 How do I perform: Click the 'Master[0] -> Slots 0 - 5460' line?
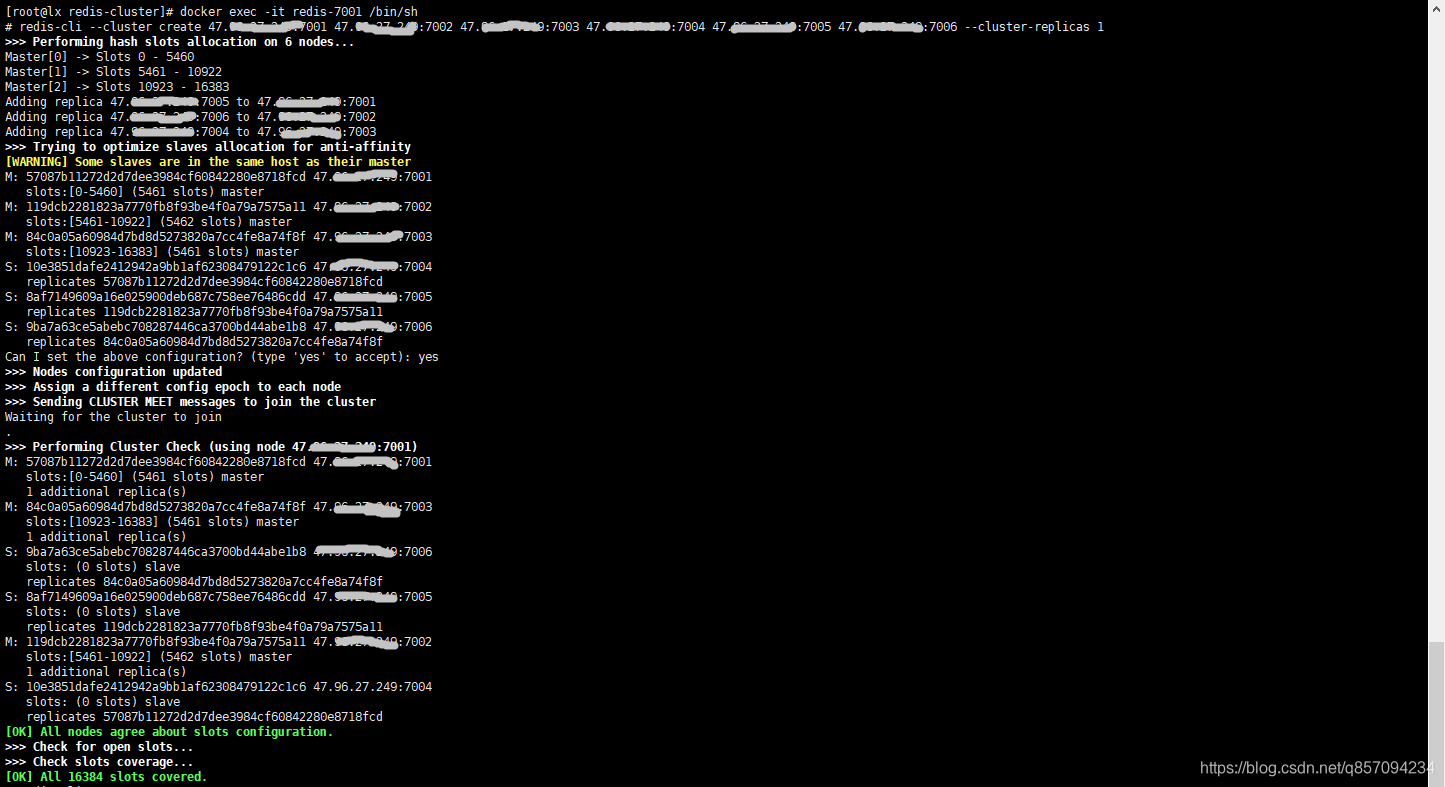[100, 56]
